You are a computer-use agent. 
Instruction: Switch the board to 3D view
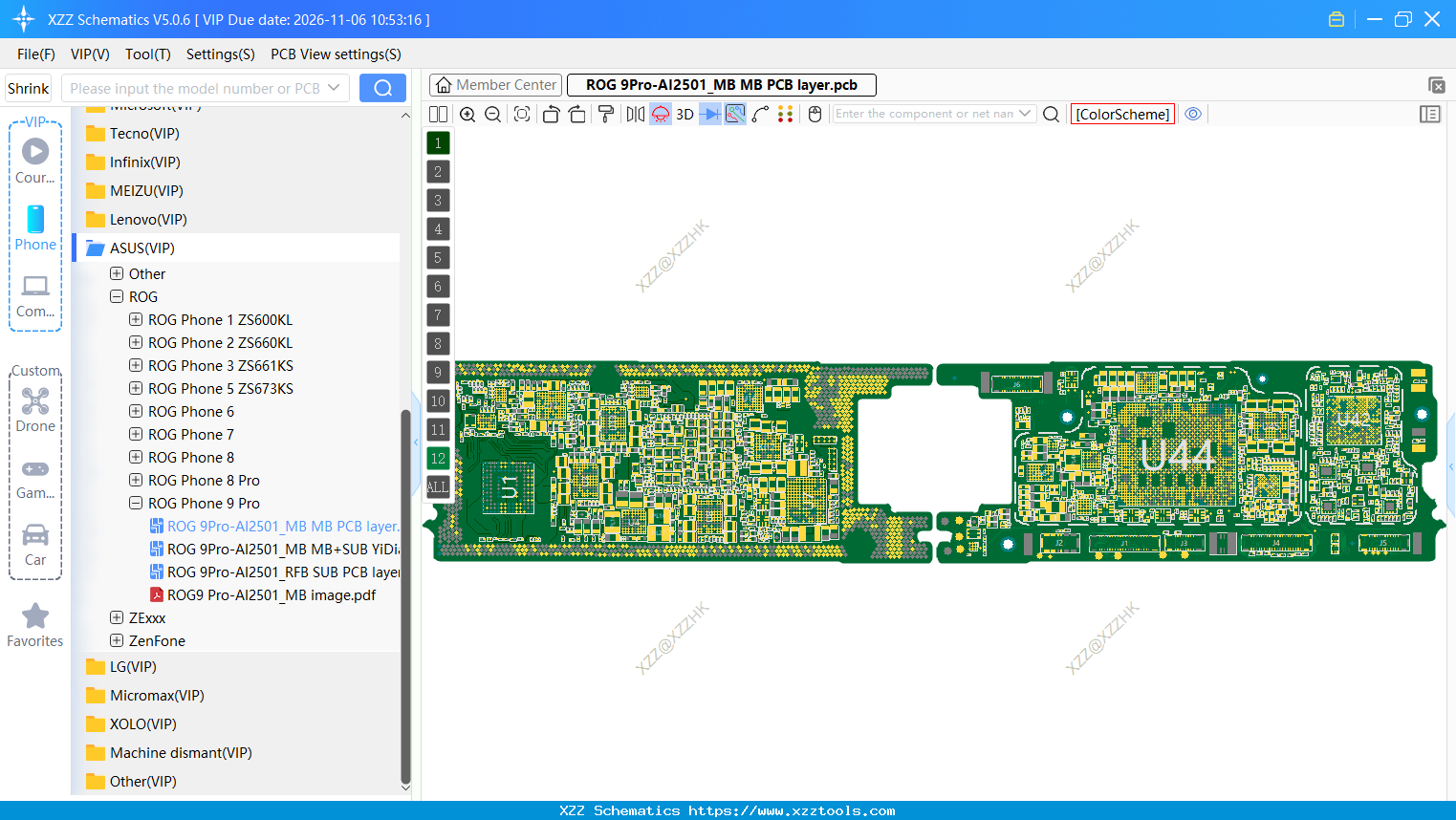(685, 114)
